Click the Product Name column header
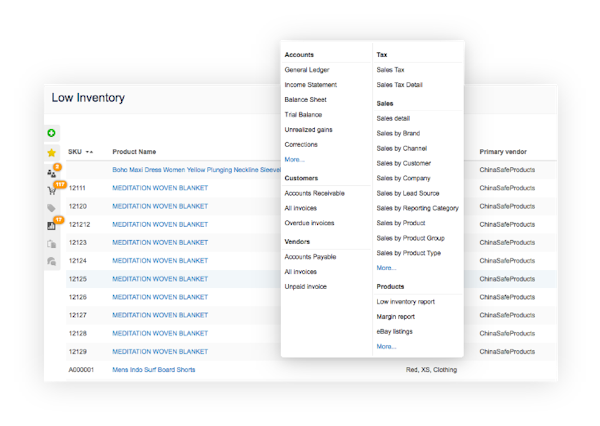Screen dimensions: 600x426 pyautogui.click(x=134, y=152)
